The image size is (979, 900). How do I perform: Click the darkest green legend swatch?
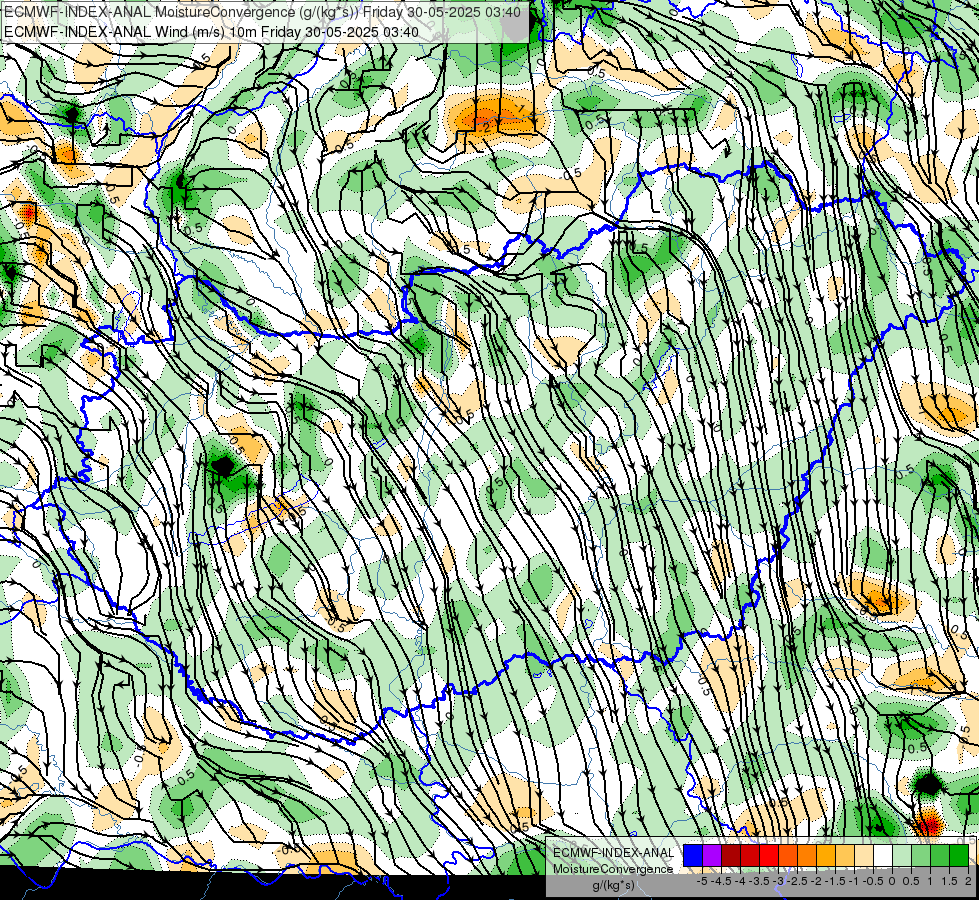pos(959,856)
